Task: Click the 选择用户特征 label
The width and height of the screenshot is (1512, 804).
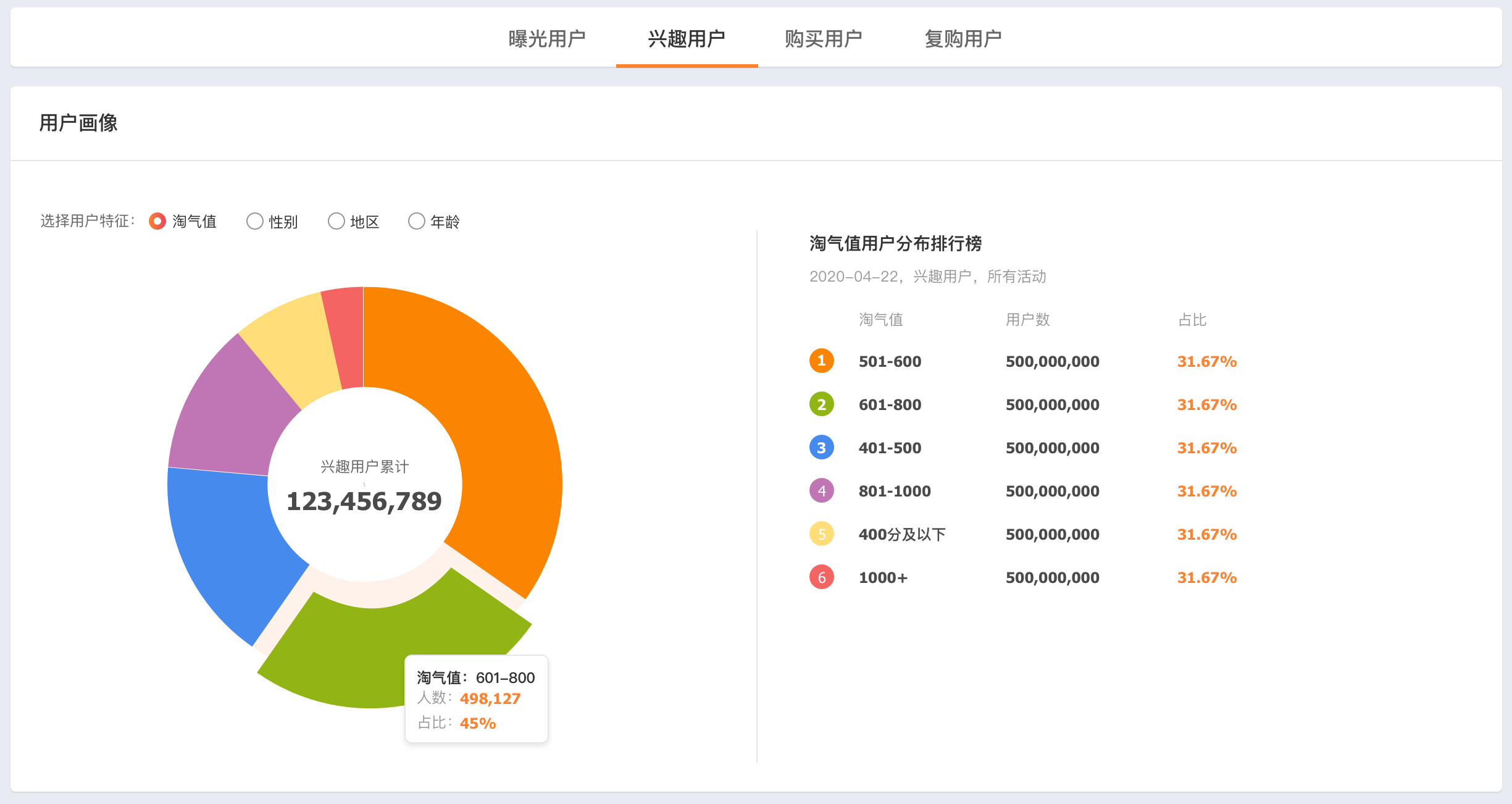Action: (x=88, y=220)
